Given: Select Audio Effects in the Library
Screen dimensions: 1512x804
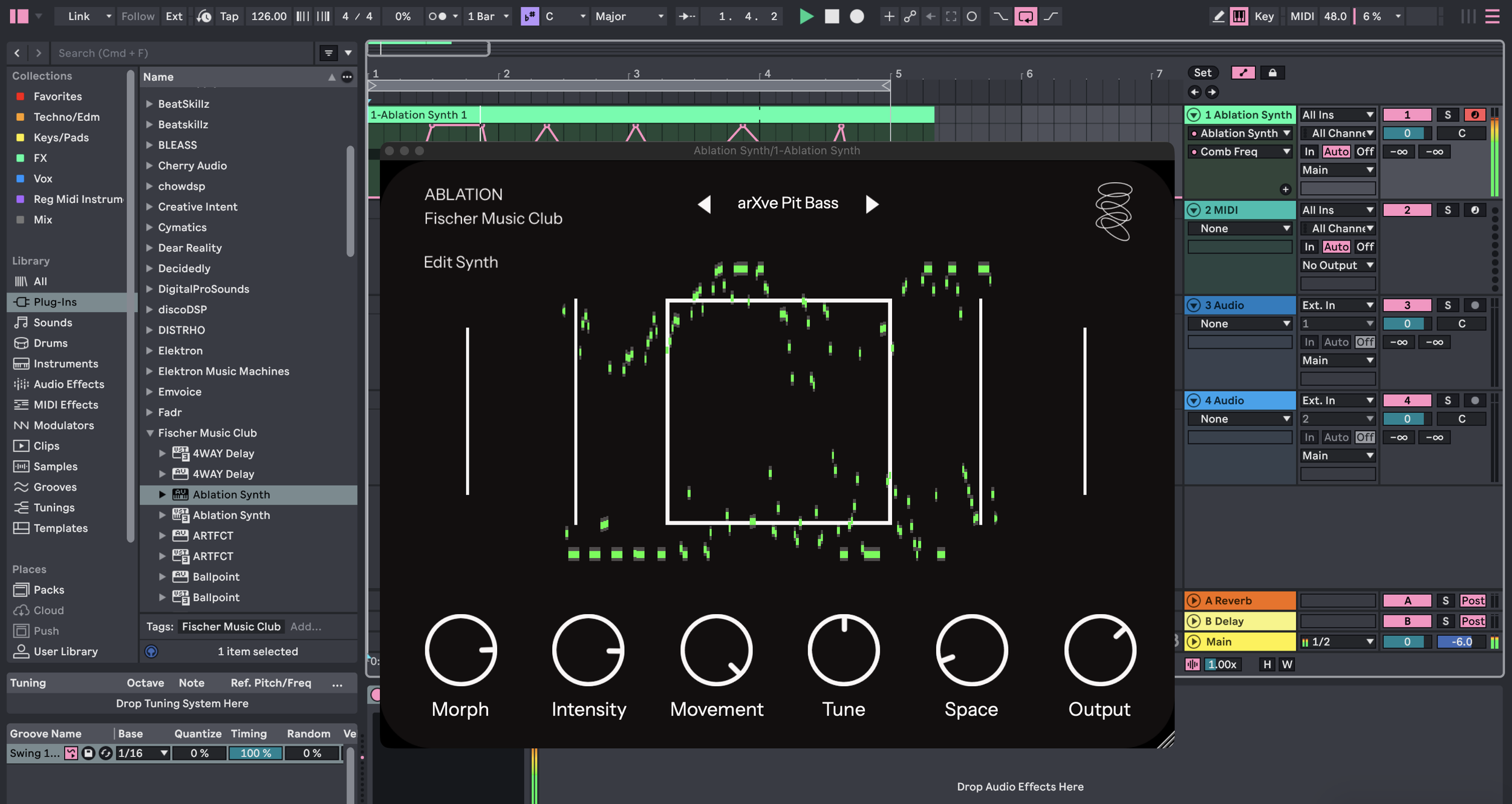Looking at the screenshot, I should (68, 384).
